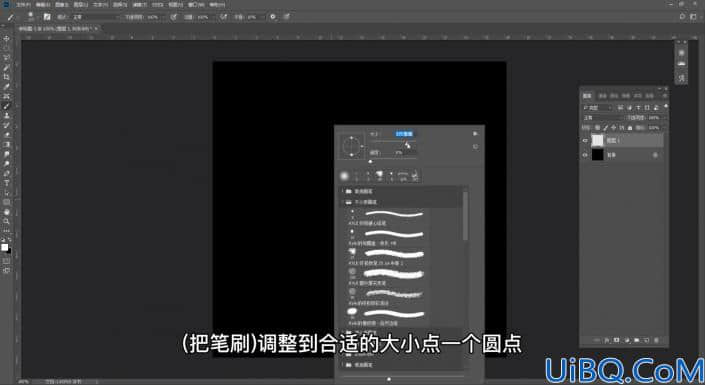Select the black background layer thumbnail
705x385 pixels.
[598, 155]
